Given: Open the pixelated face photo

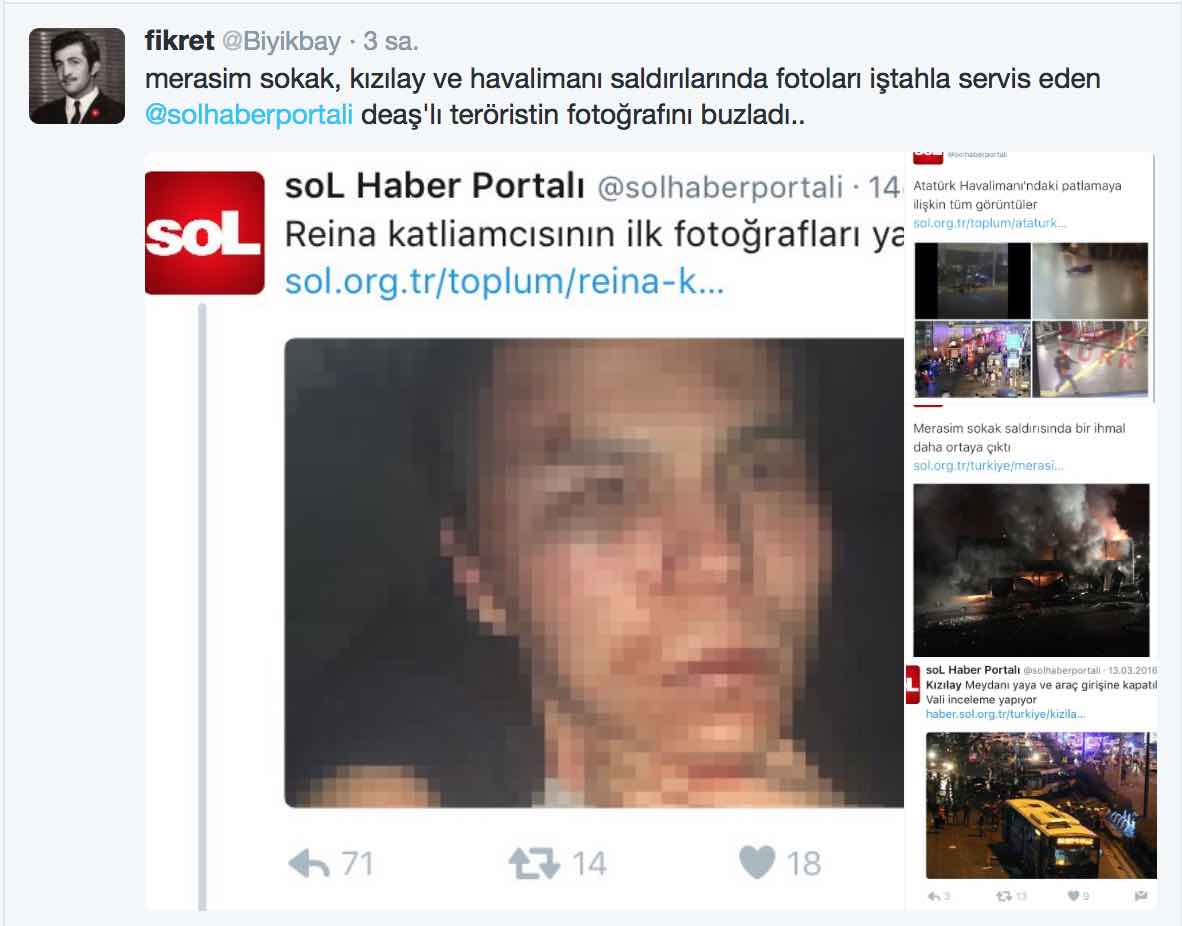Looking at the screenshot, I should coord(594,573).
